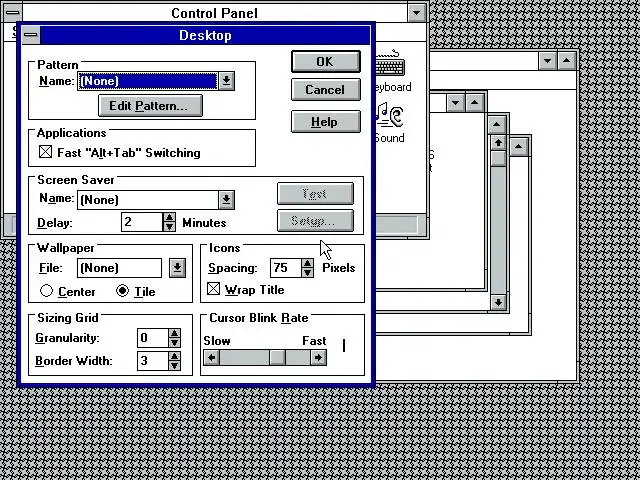Screen dimensions: 640x480
Task: Click the Screen Saver Delay value field
Action: [x=142, y=222]
